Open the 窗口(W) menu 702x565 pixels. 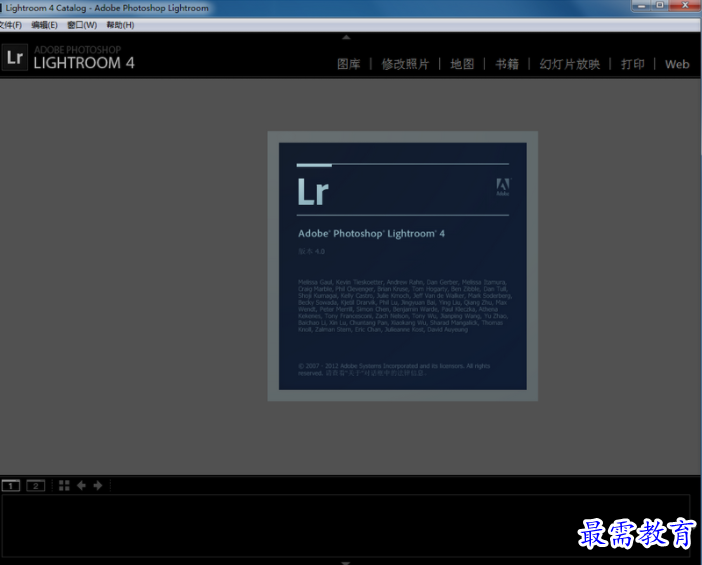(82, 25)
